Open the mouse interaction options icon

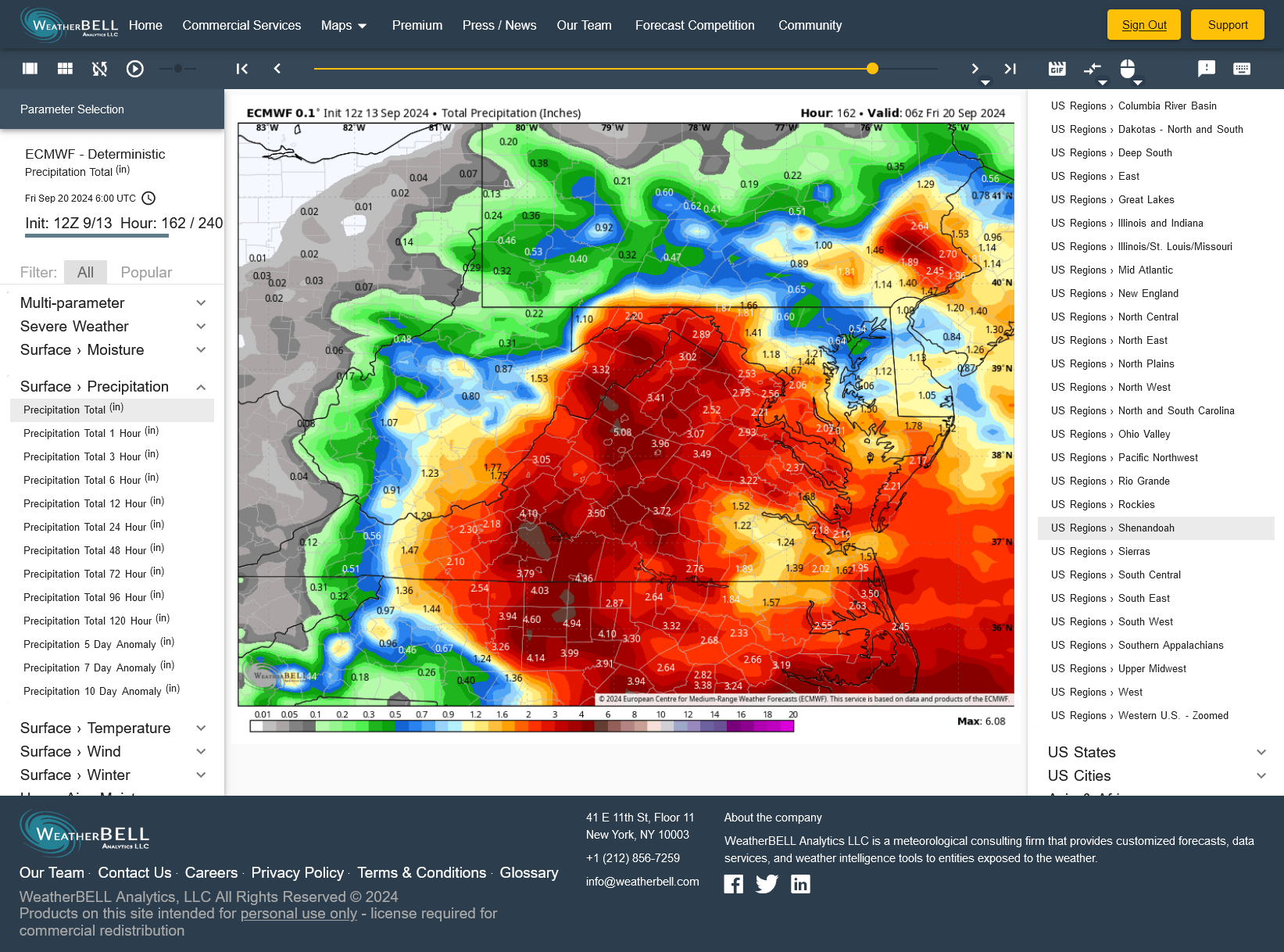coord(1127,69)
